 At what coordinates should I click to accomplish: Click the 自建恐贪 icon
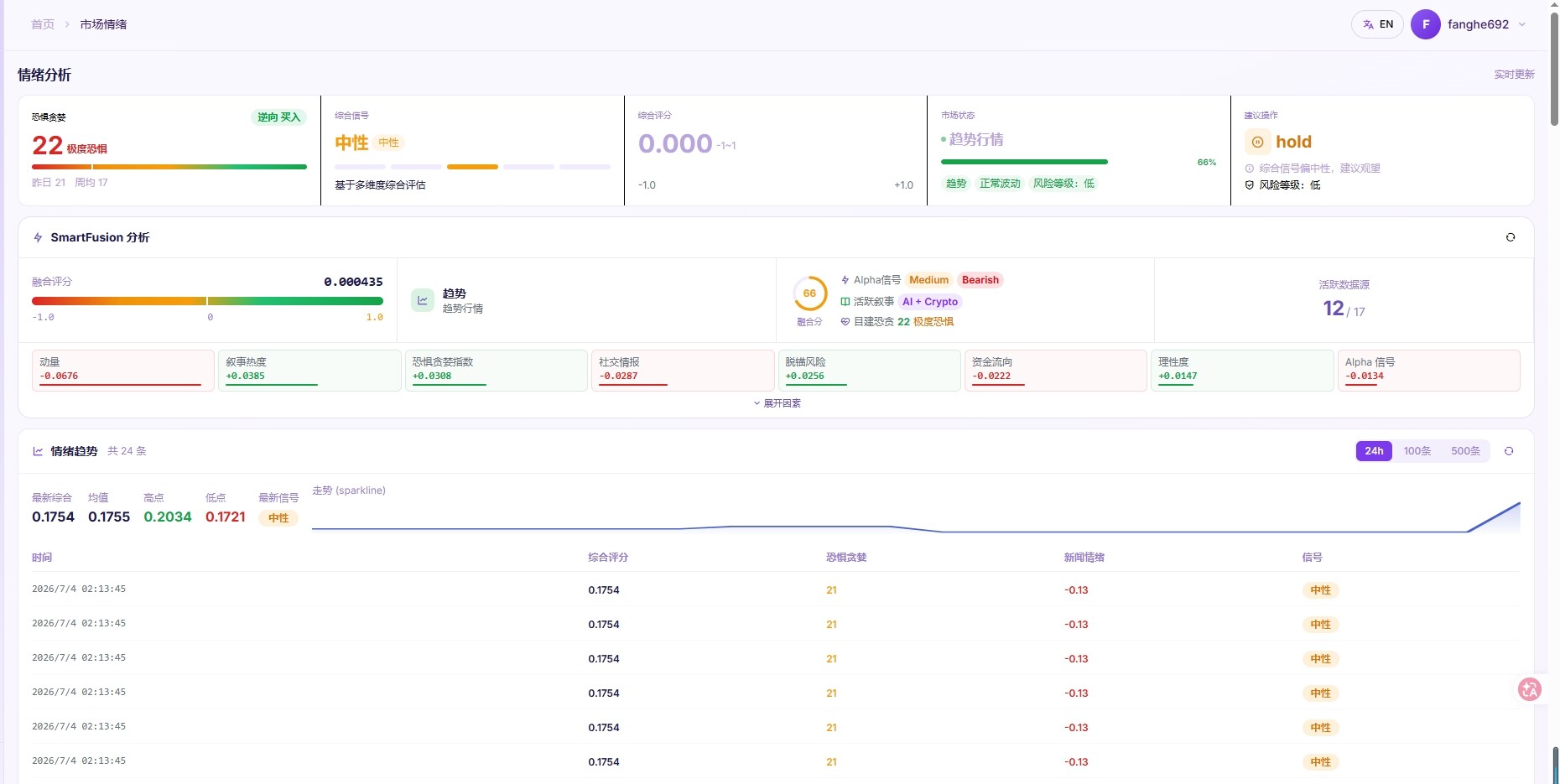point(845,322)
